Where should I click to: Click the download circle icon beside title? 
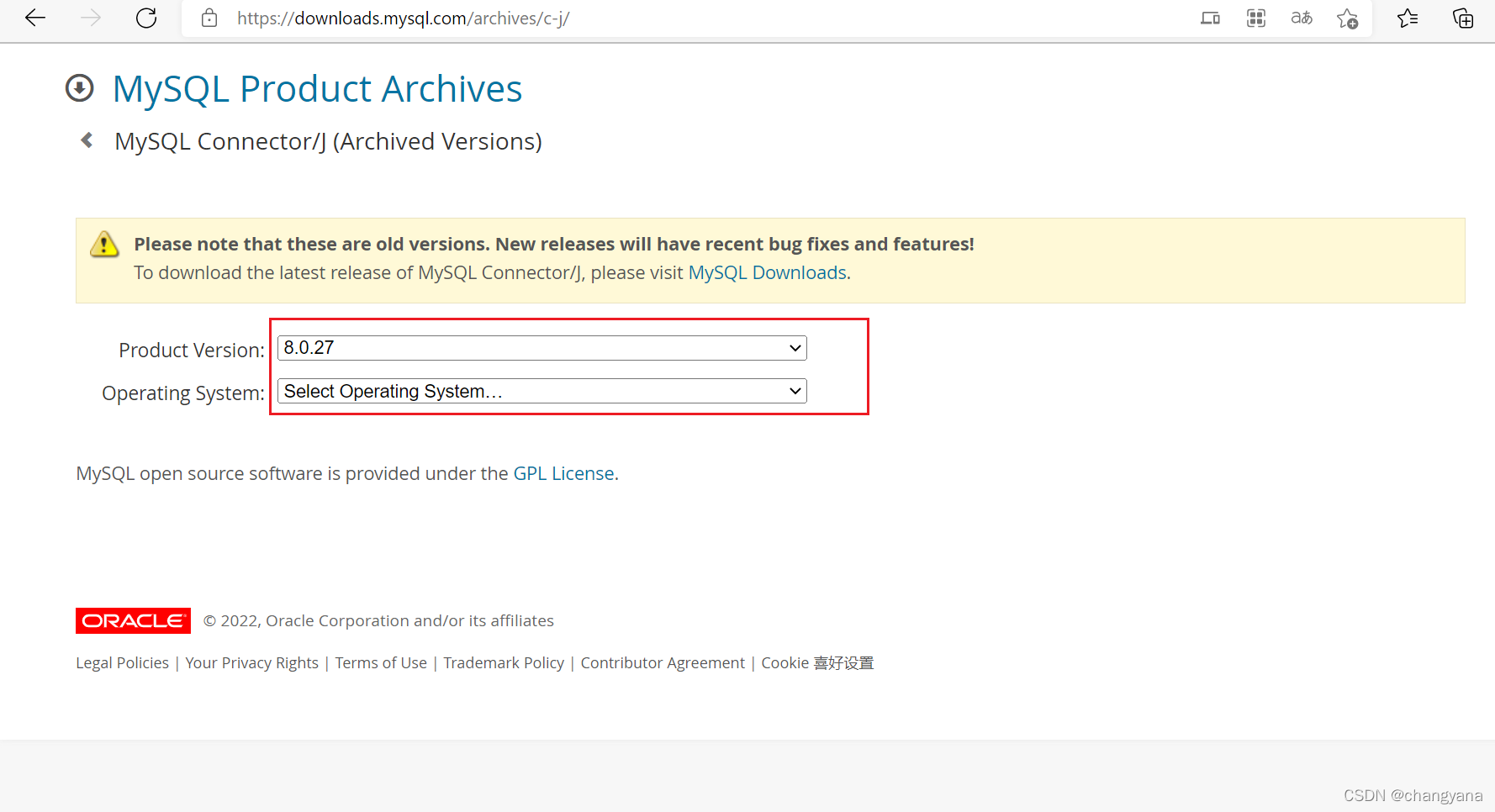[80, 87]
